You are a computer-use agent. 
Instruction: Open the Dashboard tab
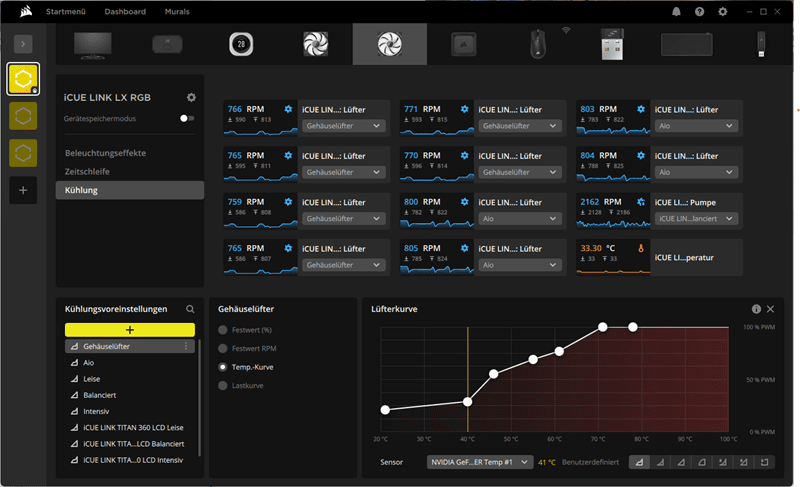pyautogui.click(x=125, y=11)
